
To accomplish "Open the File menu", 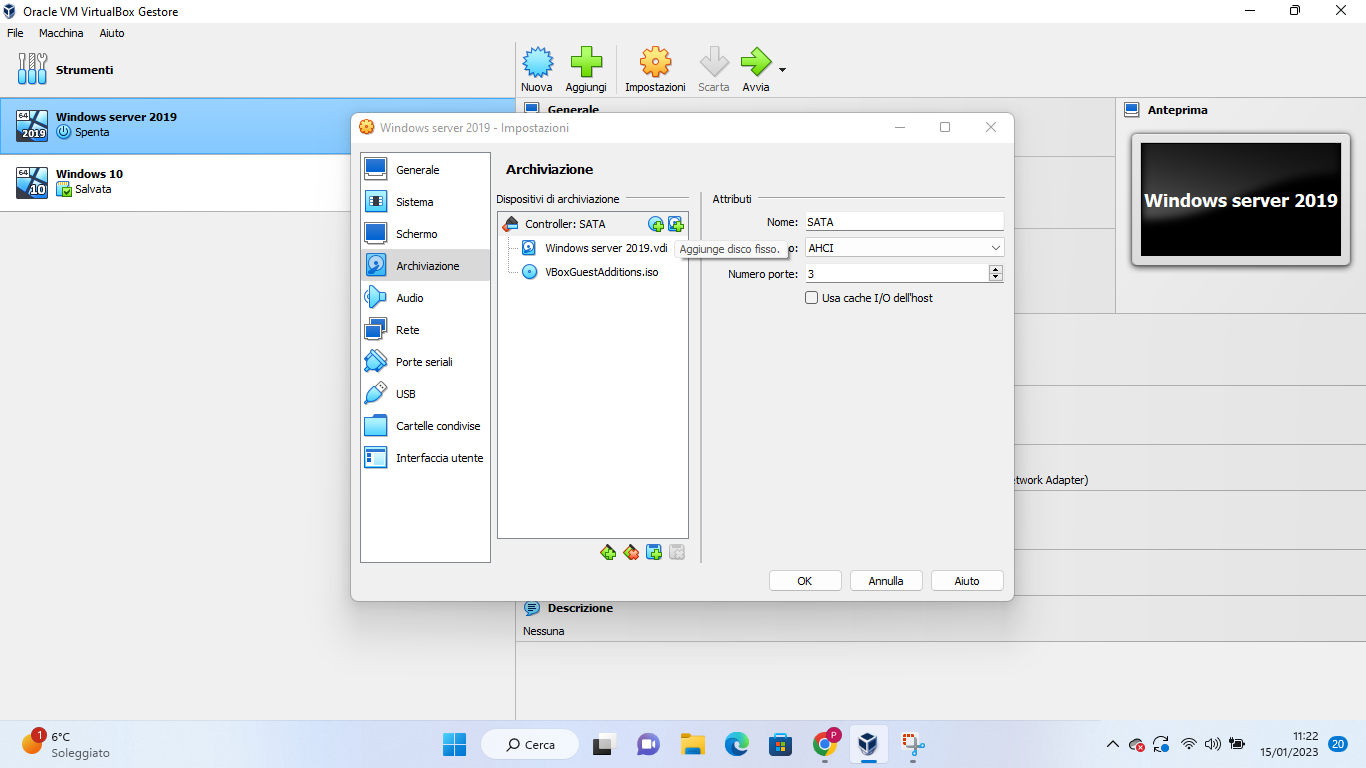I will point(15,33).
